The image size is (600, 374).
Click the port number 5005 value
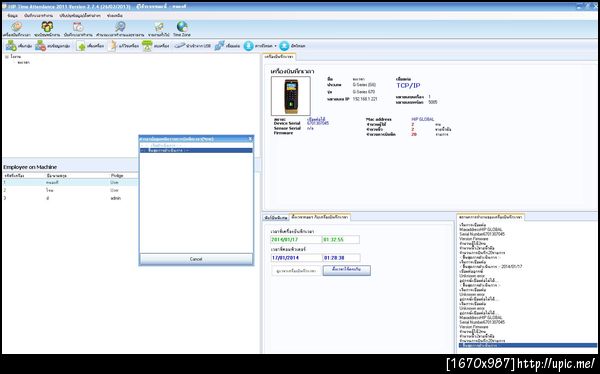[x=432, y=102]
